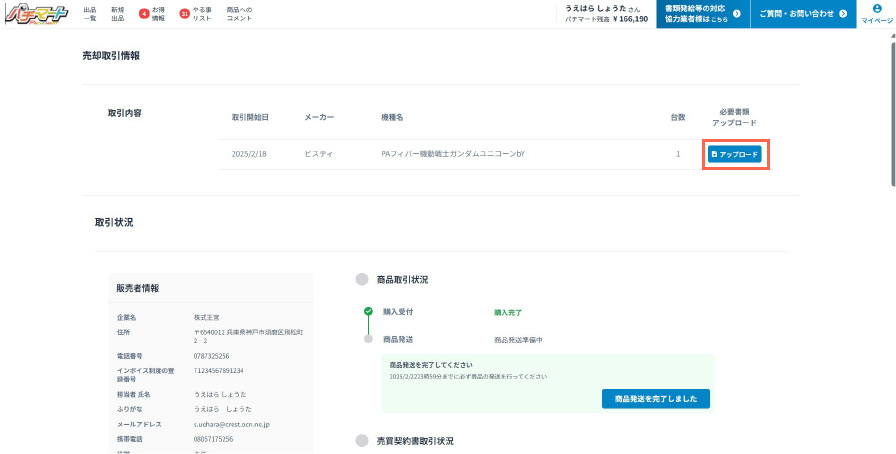The height and width of the screenshot is (454, 896).
Task: Click arrow icon on 書類発給等の対応 banner
Action: 736,14
